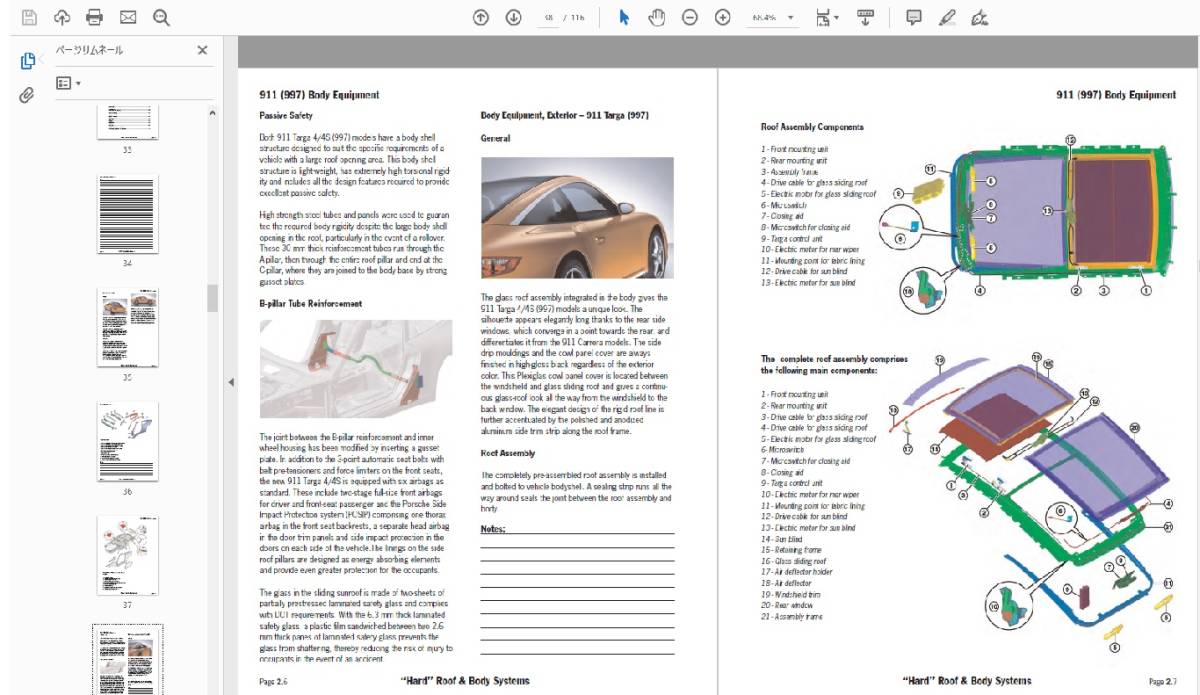Go to the previous page using the up arrow
The height and width of the screenshot is (695, 1200).
click(481, 17)
